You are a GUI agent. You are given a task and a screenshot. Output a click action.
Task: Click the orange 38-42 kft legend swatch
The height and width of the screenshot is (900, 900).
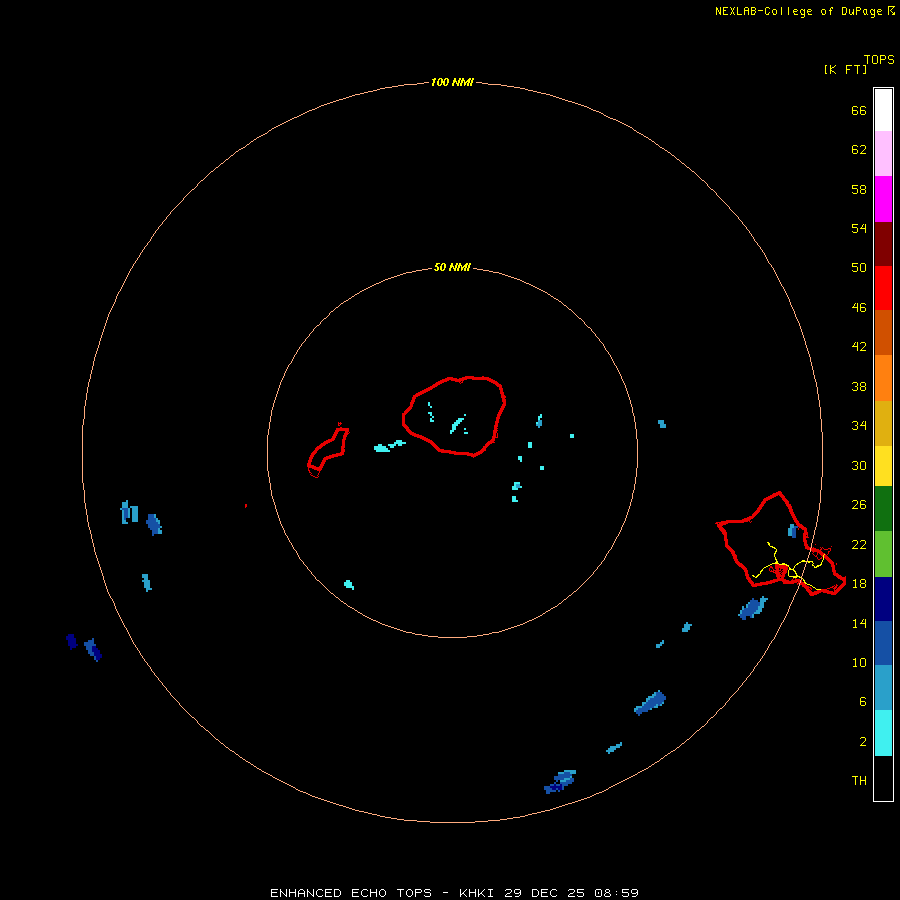pyautogui.click(x=883, y=378)
